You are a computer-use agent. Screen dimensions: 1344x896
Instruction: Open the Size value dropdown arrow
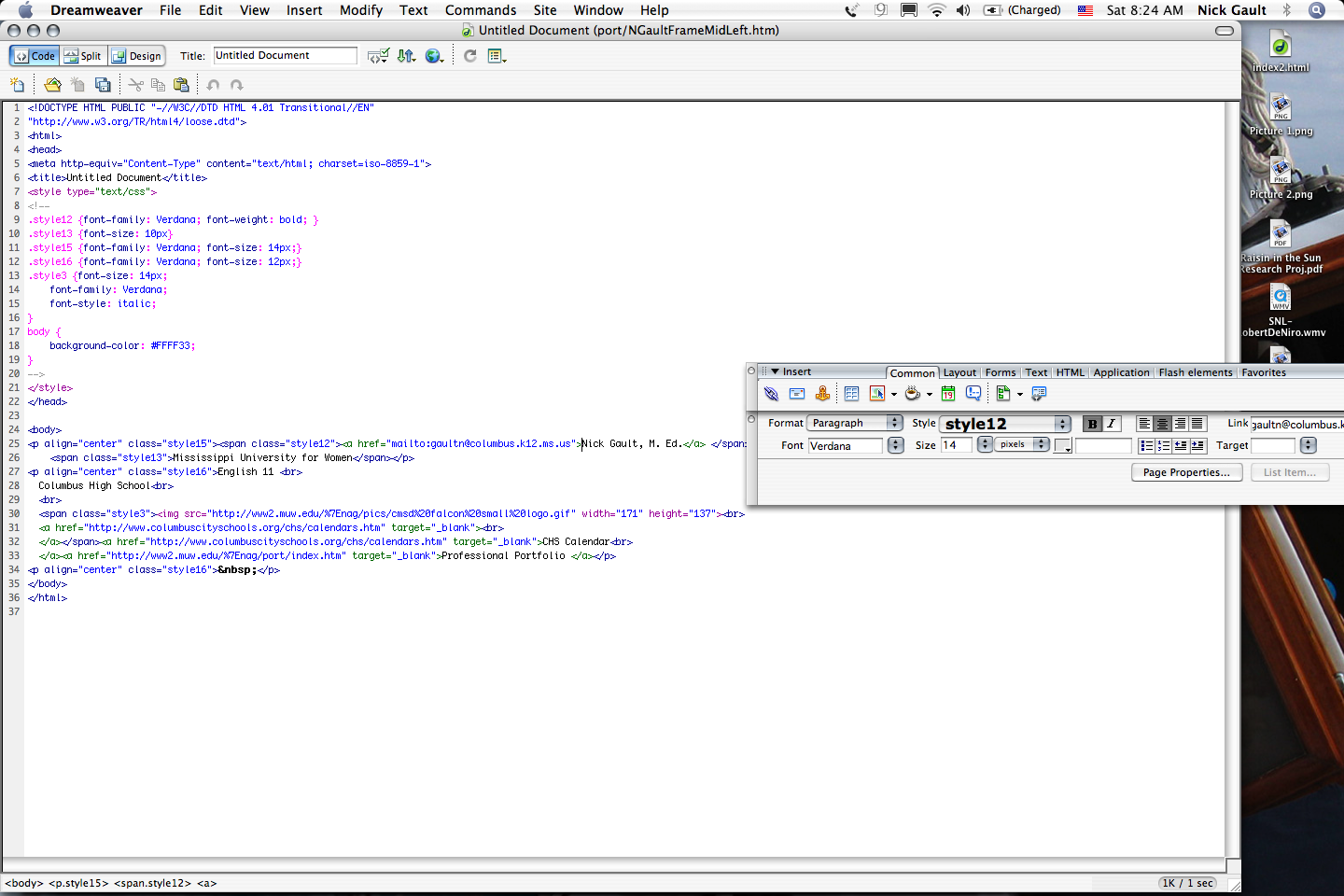985,445
